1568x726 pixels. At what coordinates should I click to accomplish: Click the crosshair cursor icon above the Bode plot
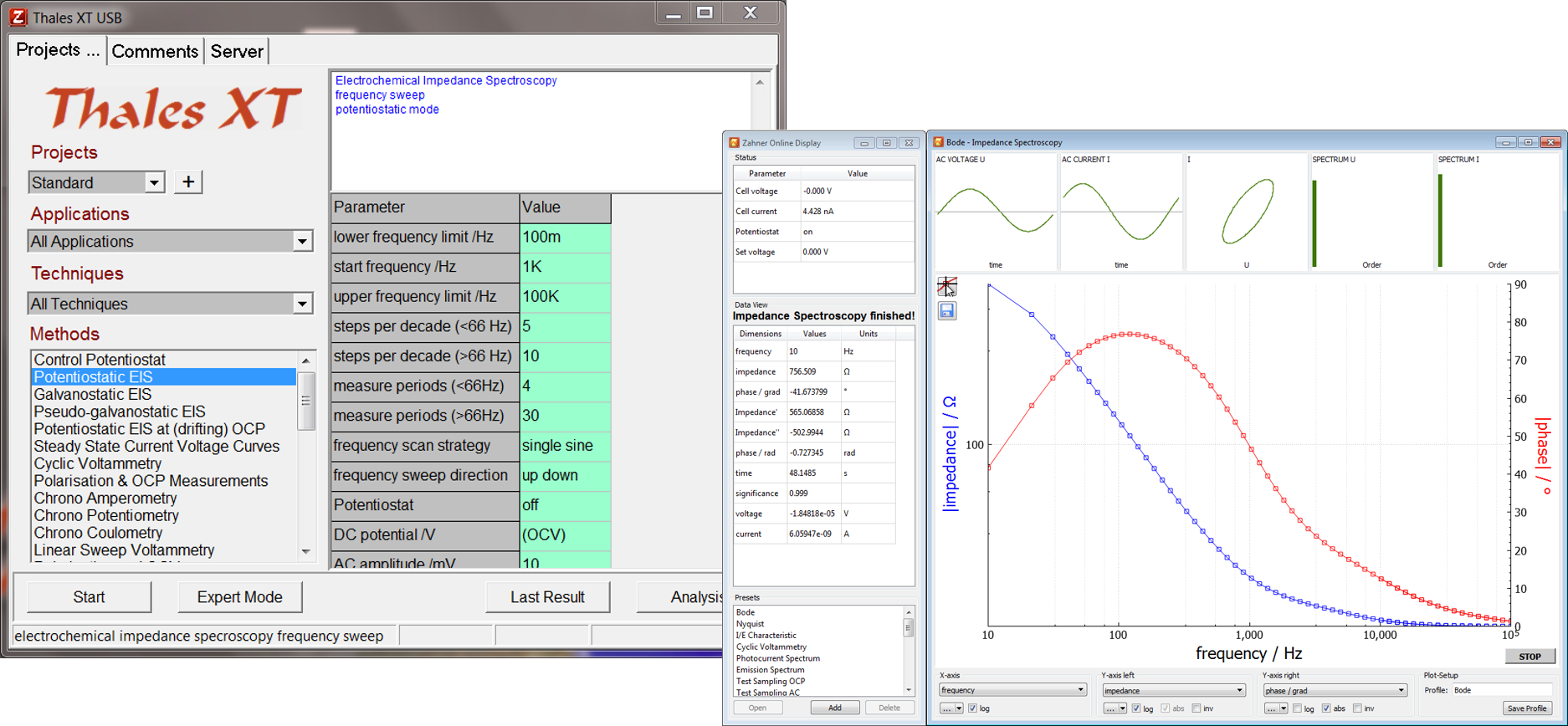pos(946,286)
